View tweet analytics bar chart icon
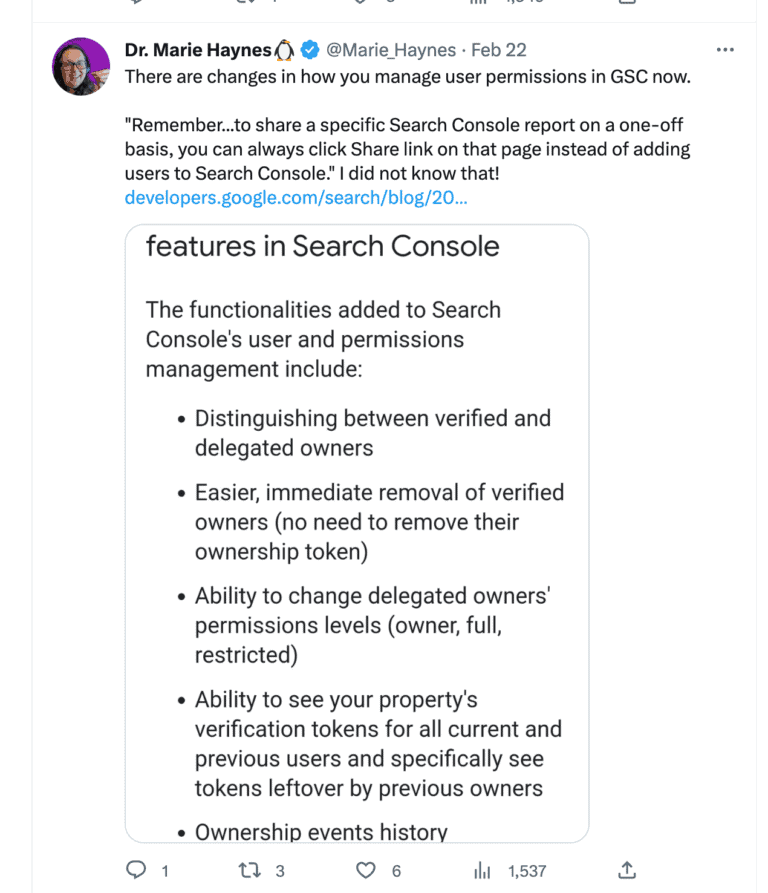 pyautogui.click(x=482, y=870)
